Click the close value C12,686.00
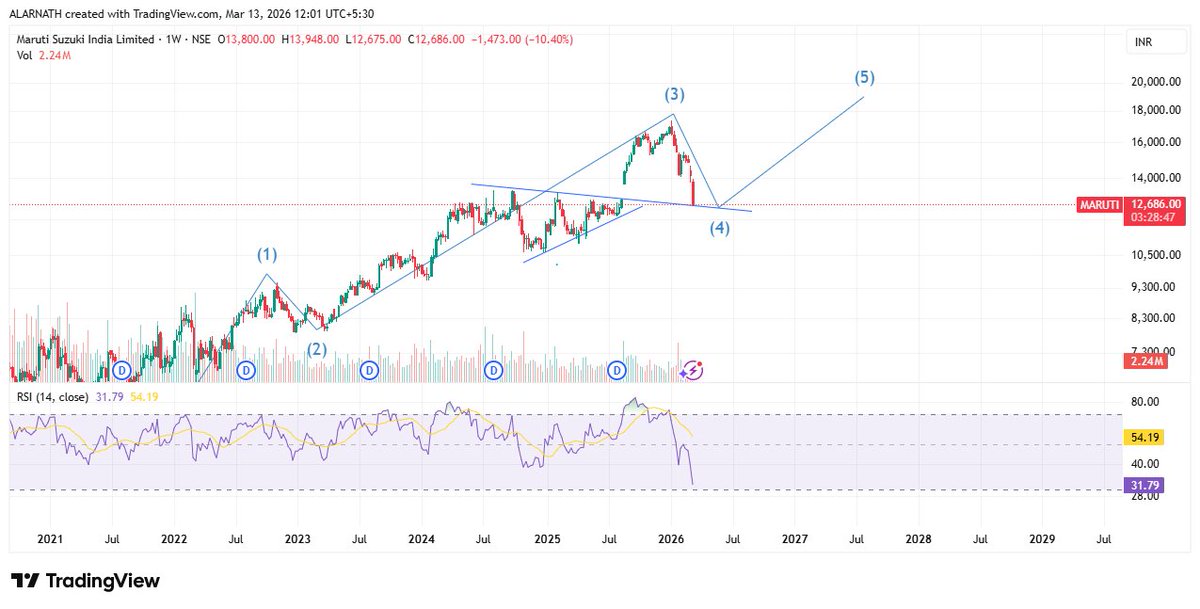 436,39
